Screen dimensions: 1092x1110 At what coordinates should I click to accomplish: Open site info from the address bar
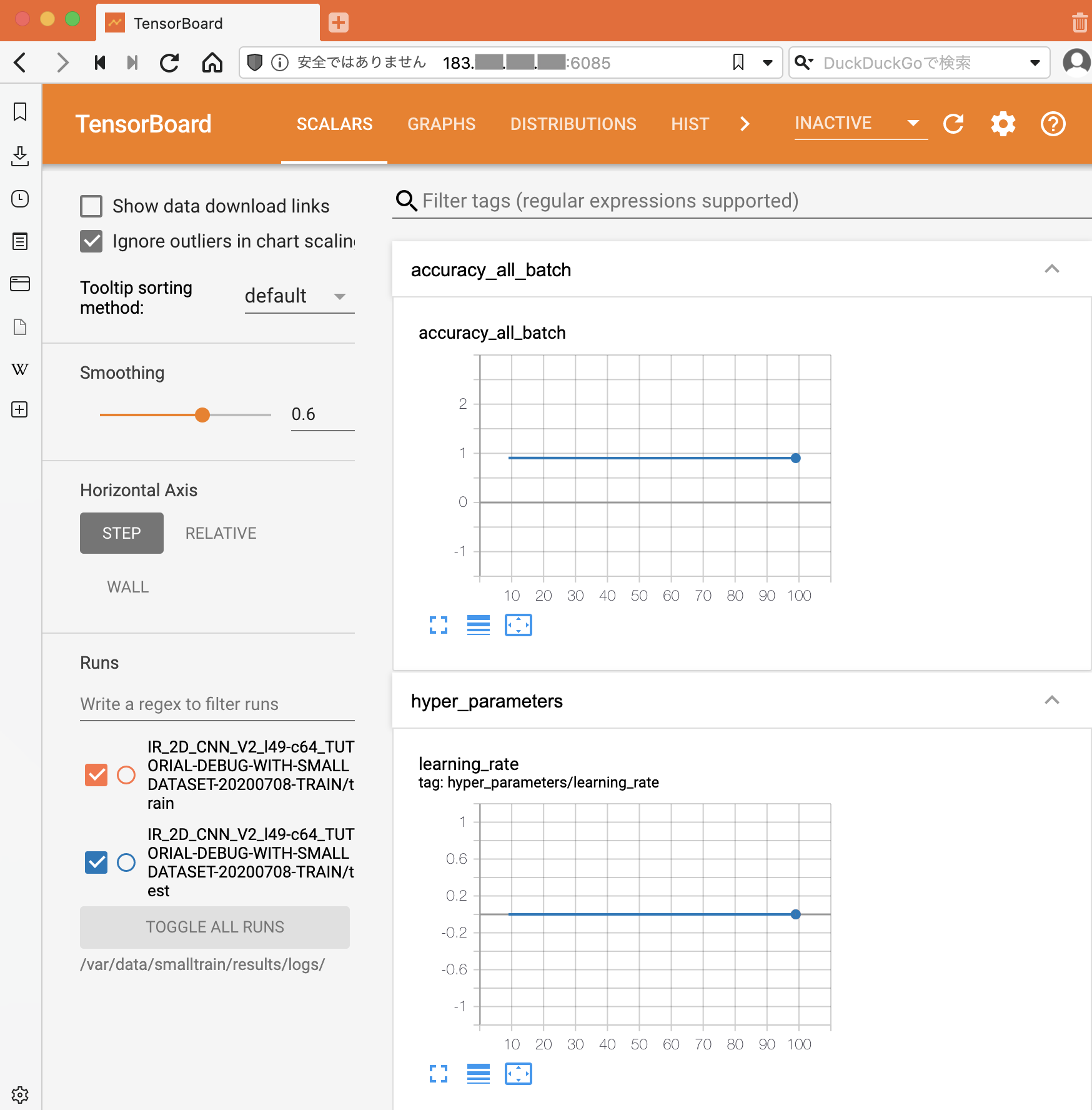click(280, 62)
